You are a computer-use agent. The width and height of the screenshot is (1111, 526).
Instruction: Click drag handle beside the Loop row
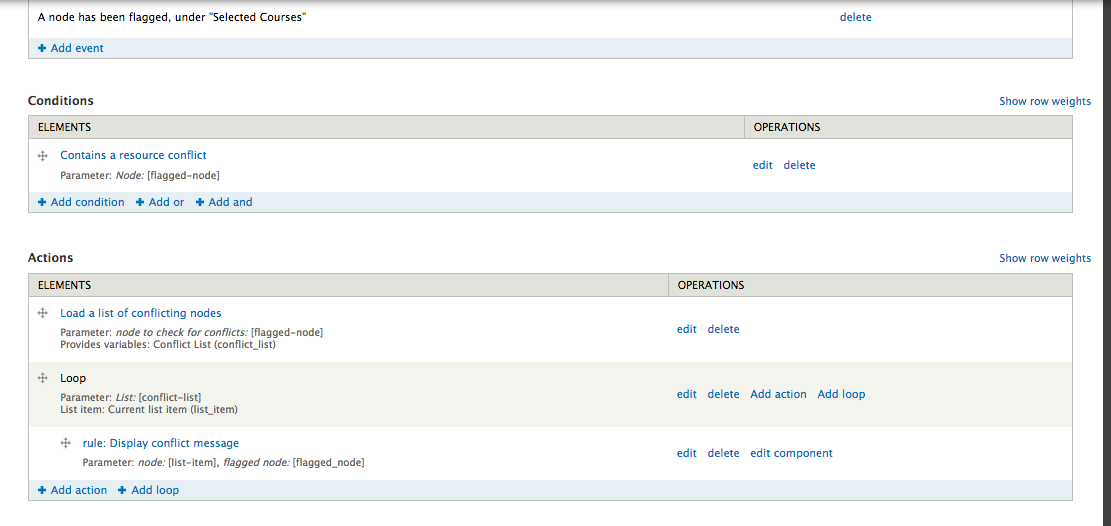click(43, 378)
